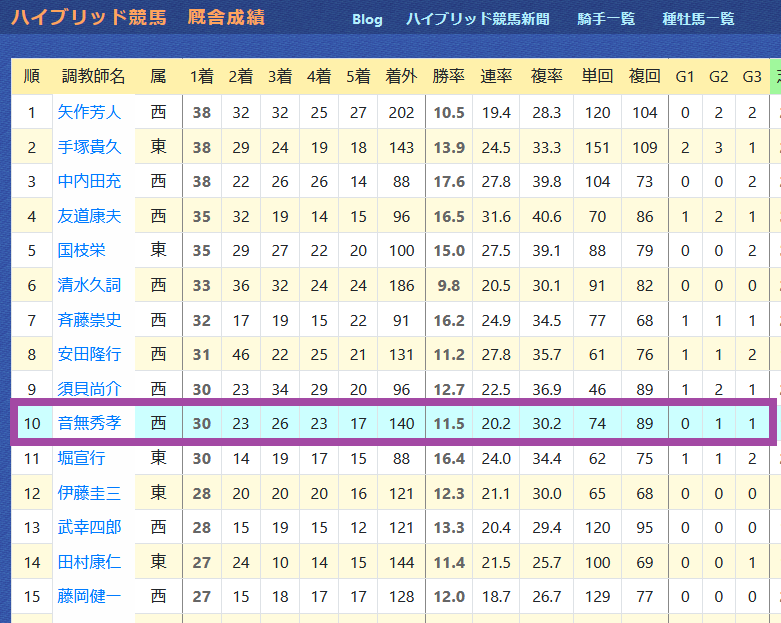Sort by the 複率 column header
781x623 pixels.
pyautogui.click(x=546, y=77)
